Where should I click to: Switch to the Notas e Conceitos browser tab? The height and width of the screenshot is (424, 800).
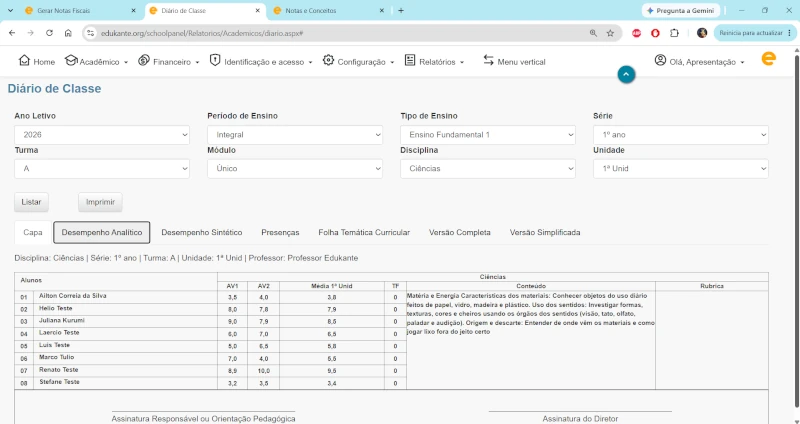click(328, 10)
